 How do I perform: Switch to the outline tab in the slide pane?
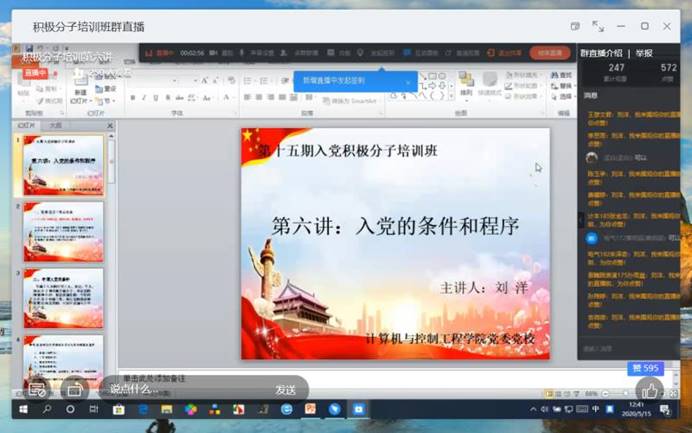(x=55, y=126)
